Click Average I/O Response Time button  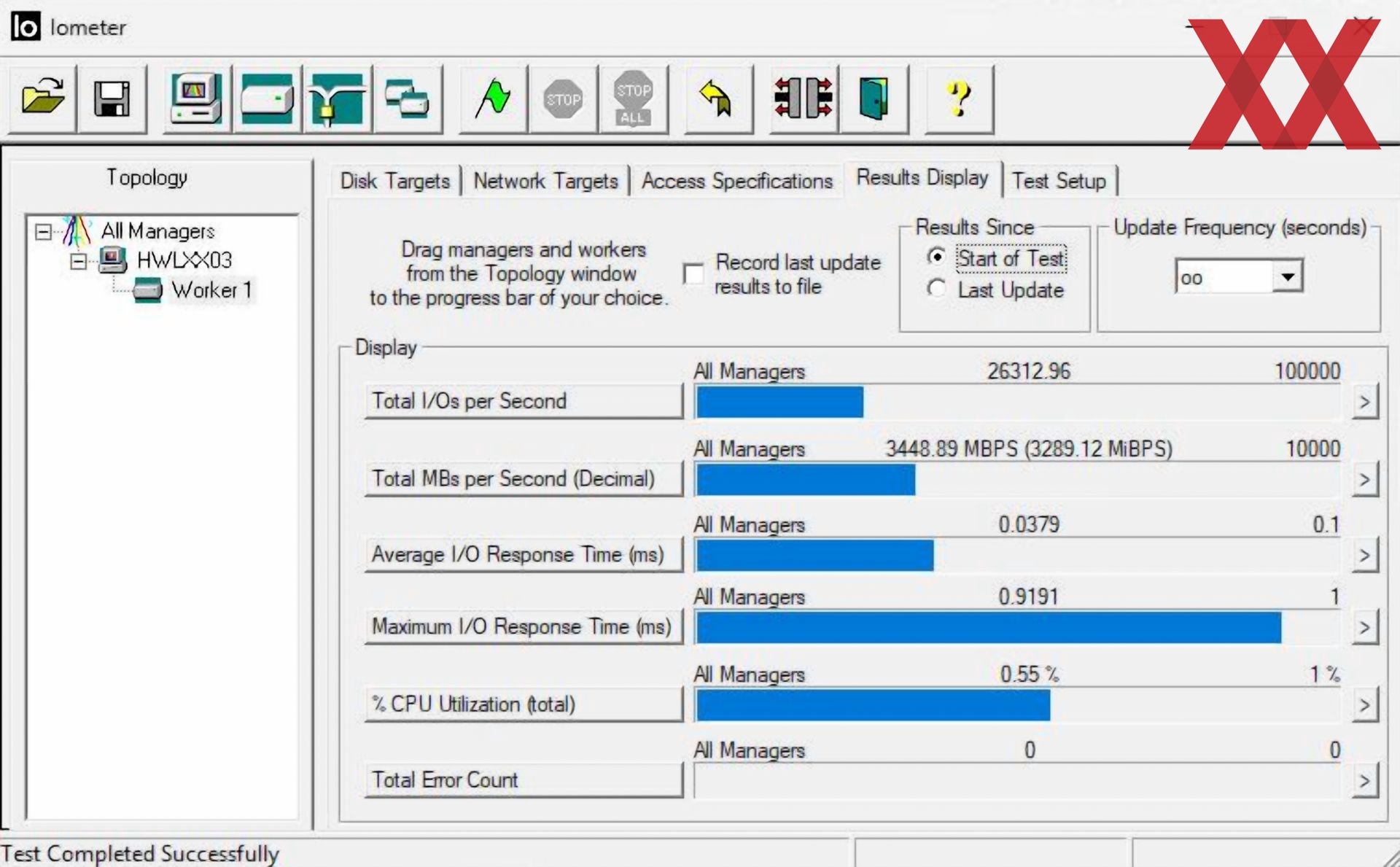(523, 555)
